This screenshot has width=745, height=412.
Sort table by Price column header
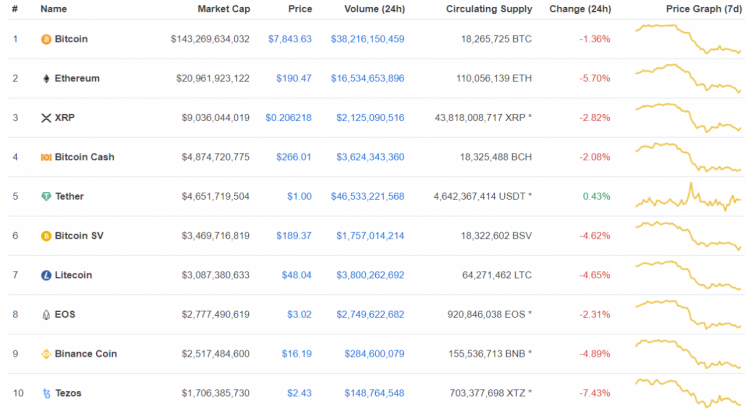point(300,9)
